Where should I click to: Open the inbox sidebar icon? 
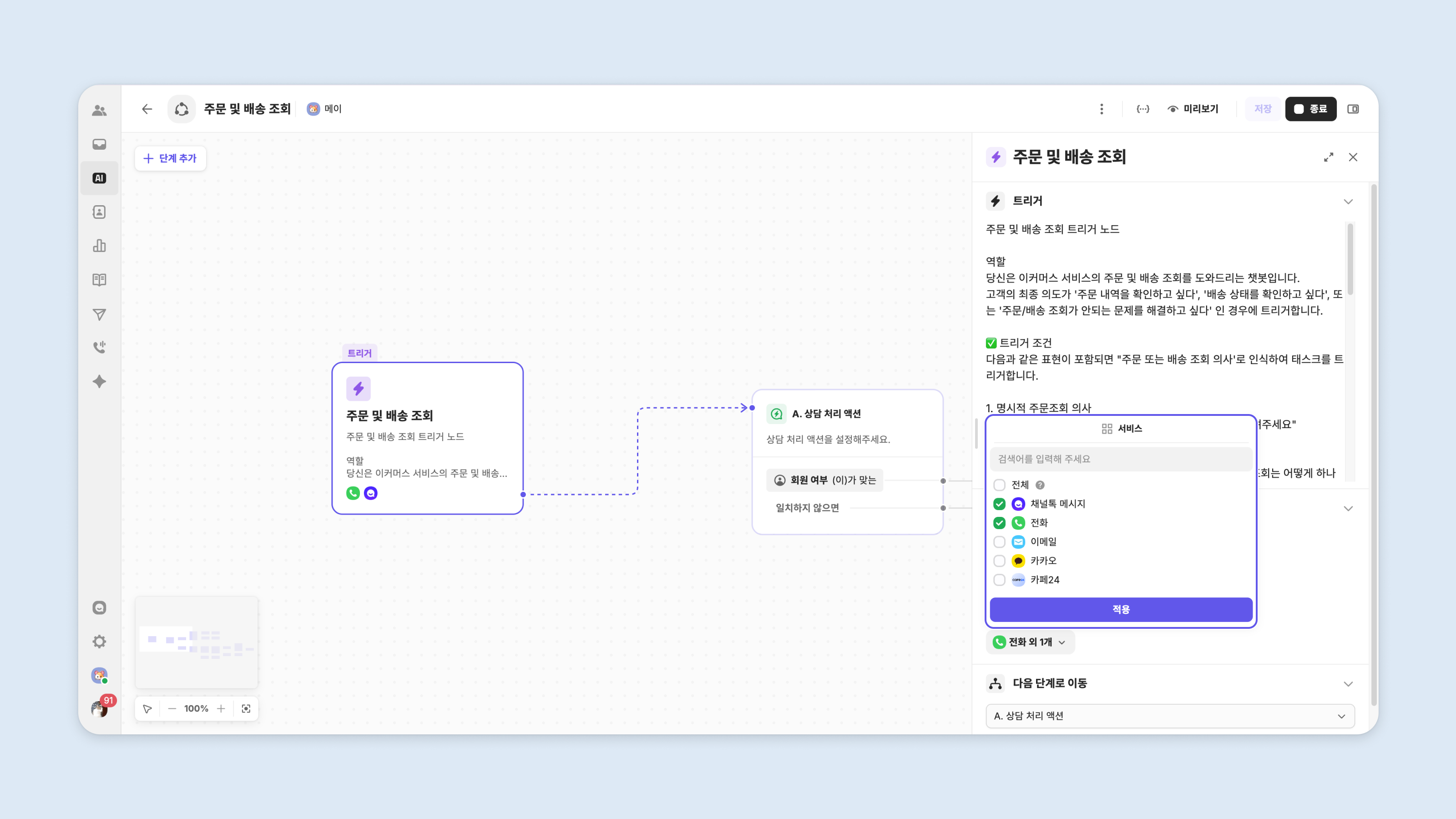pos(99,144)
